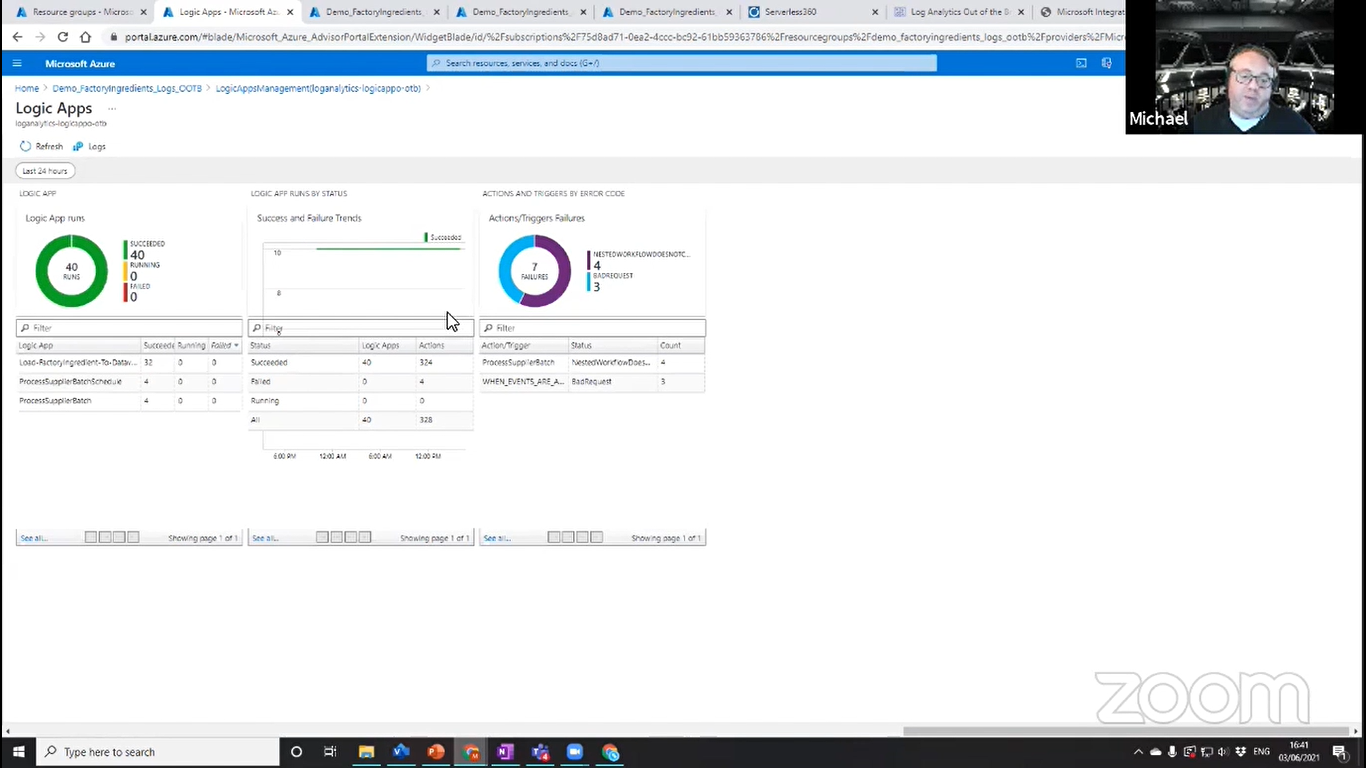Click browser back arrow
1366x768 pixels.
pos(17,37)
